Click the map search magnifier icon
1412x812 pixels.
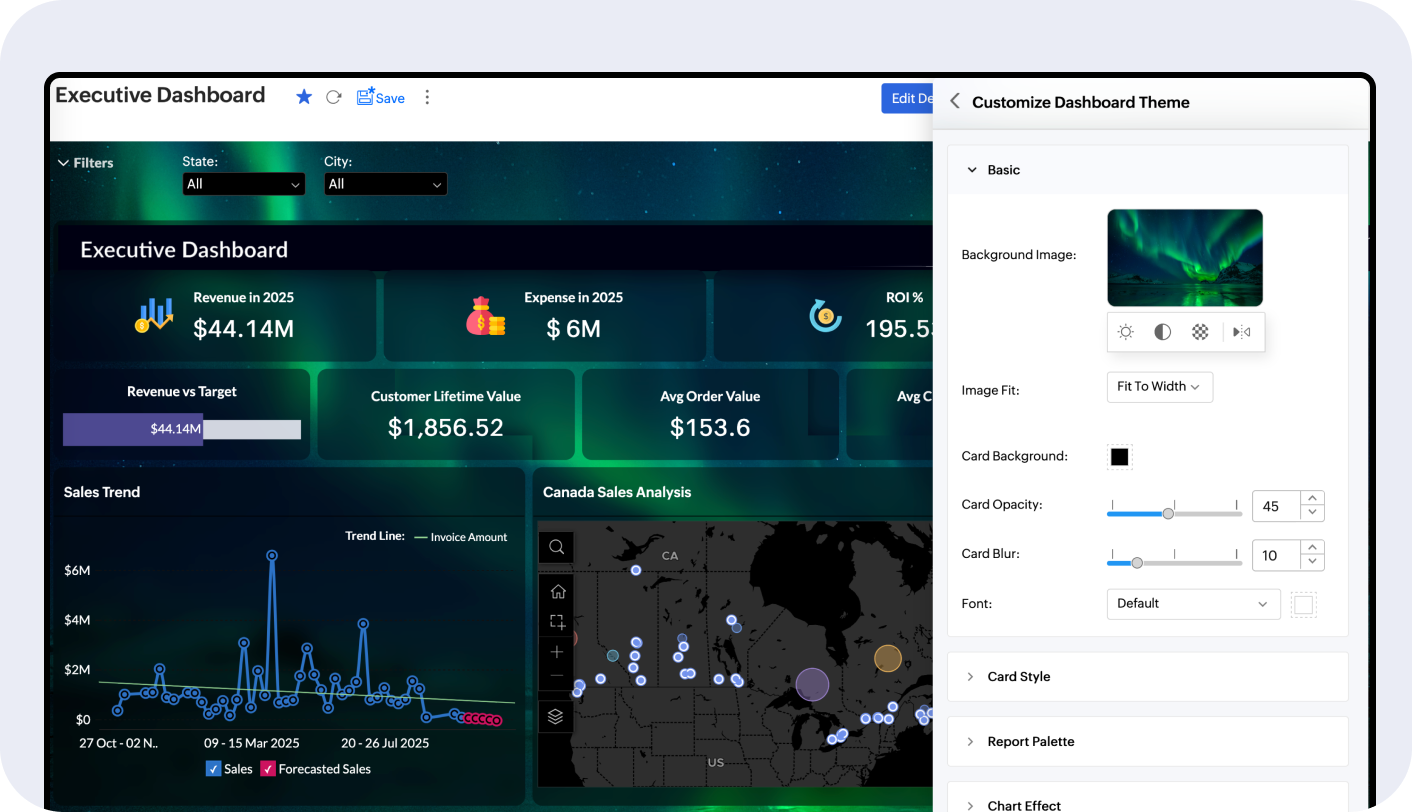pos(557,547)
